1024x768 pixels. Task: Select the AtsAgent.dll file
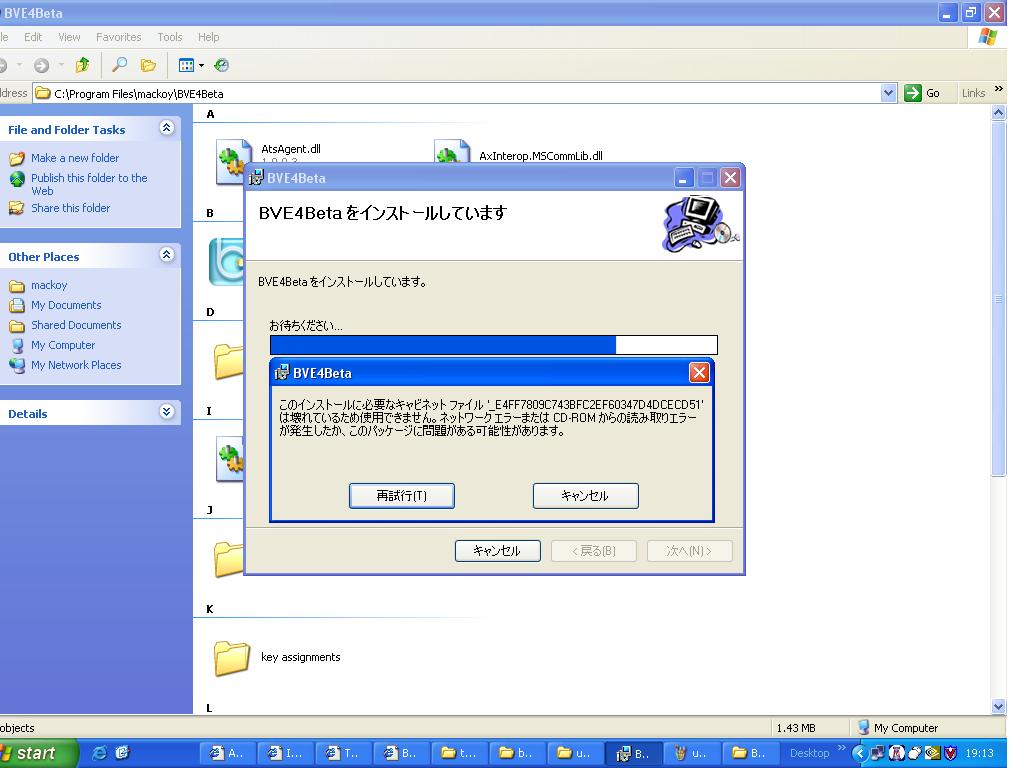291,149
